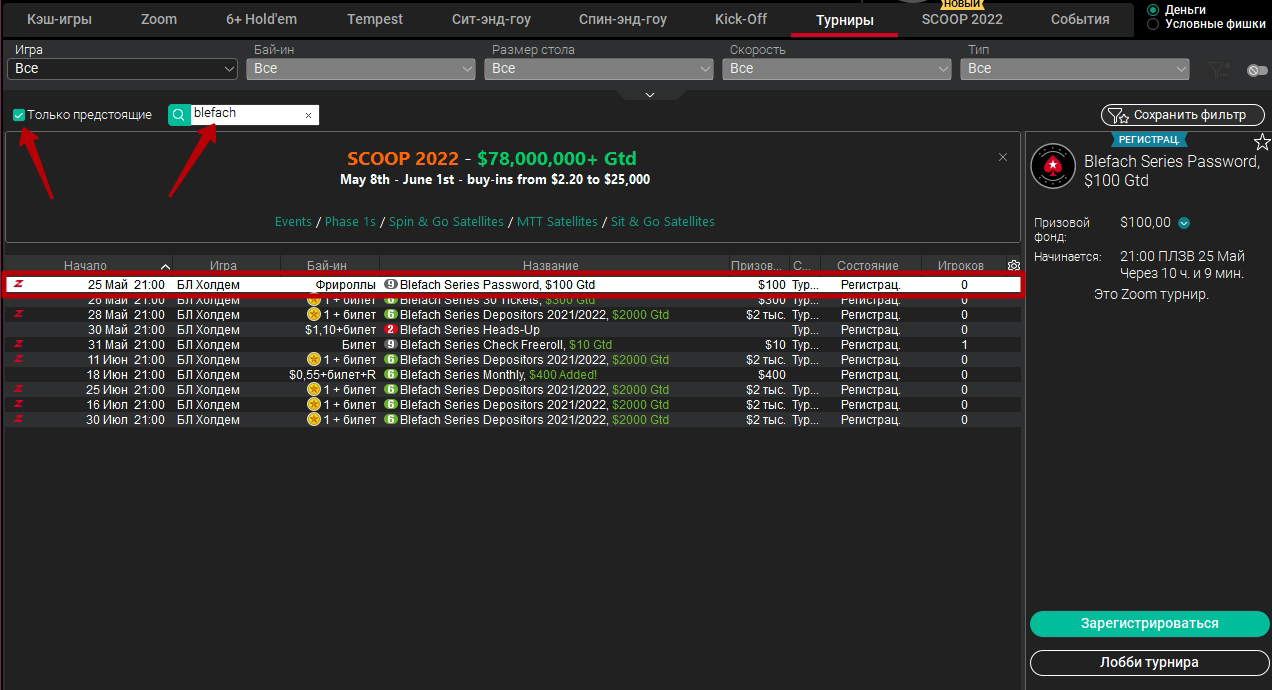Click Зарегистрироваться button
Viewport: 1272px width, 690px height.
click(x=1149, y=623)
